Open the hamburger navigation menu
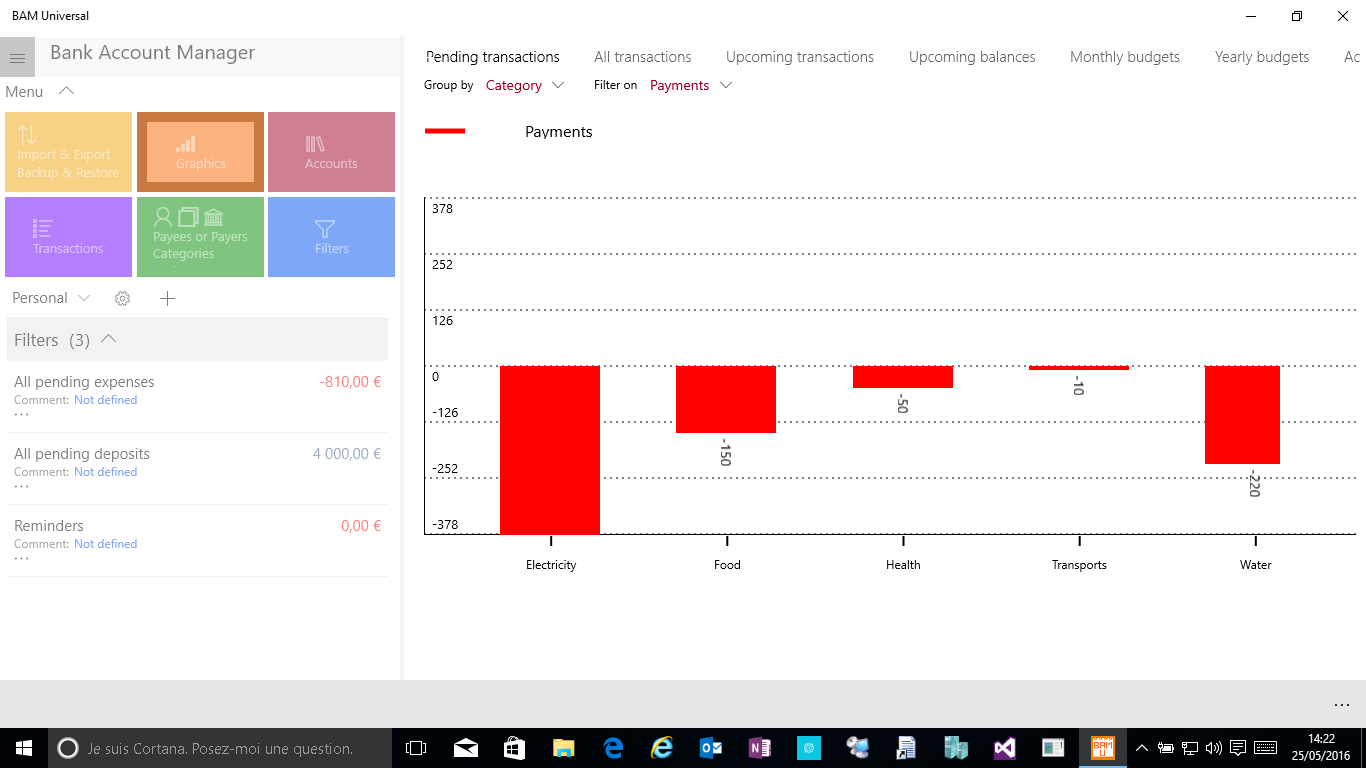The height and width of the screenshot is (768, 1366). coord(17,58)
